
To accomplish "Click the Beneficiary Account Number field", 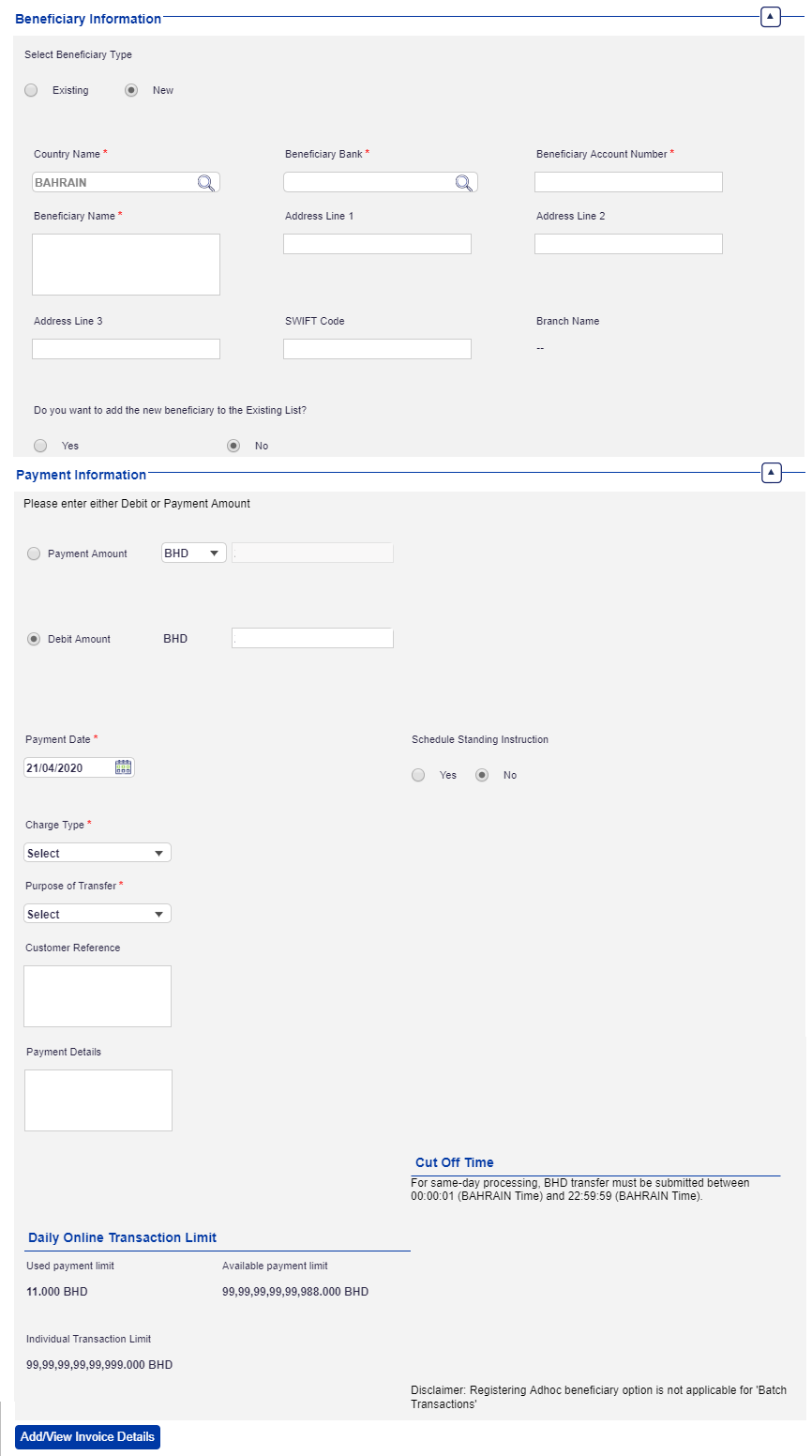I will [628, 182].
